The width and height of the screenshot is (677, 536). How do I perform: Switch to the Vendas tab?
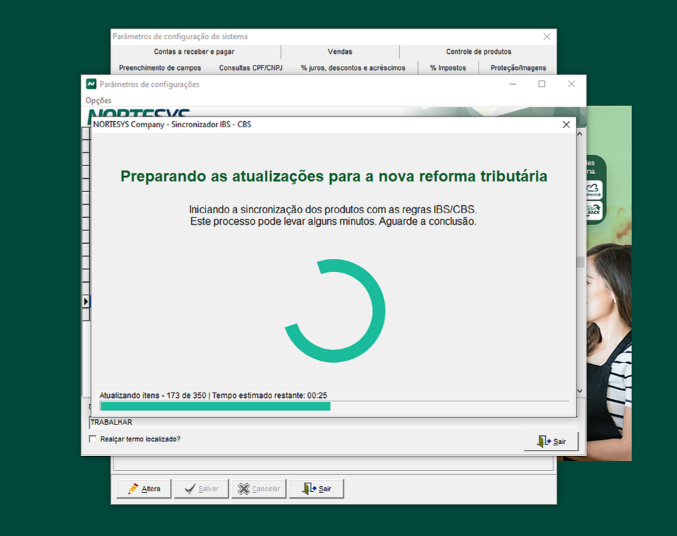339,52
